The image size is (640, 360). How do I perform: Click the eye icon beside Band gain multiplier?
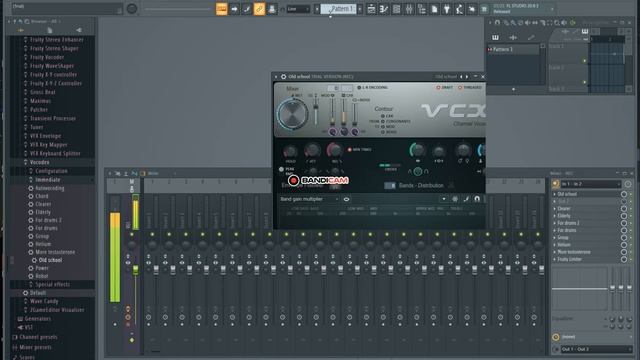point(346,199)
